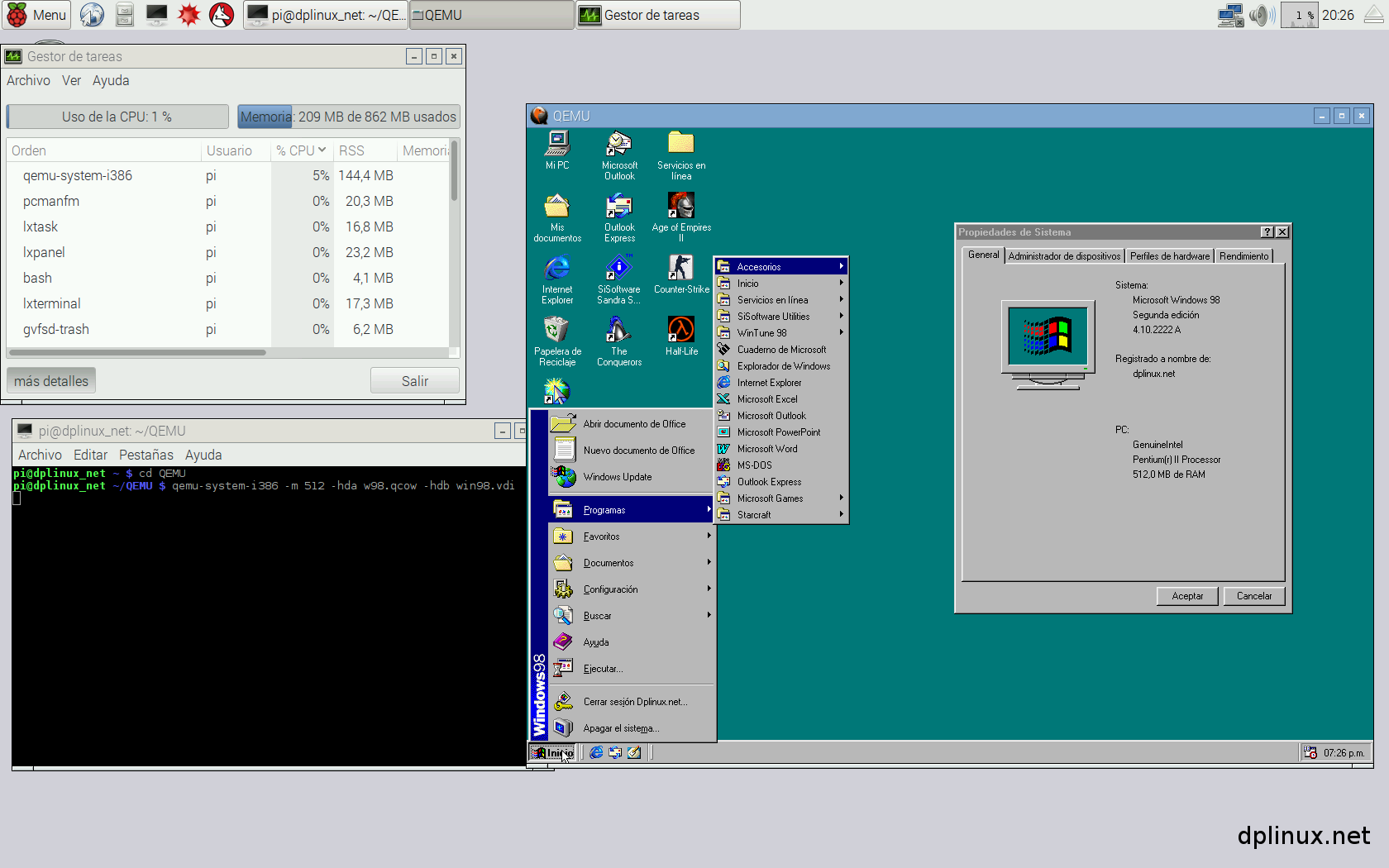Switch to QEMU window in top taskbar
This screenshot has width=1389, height=868.
point(491,15)
